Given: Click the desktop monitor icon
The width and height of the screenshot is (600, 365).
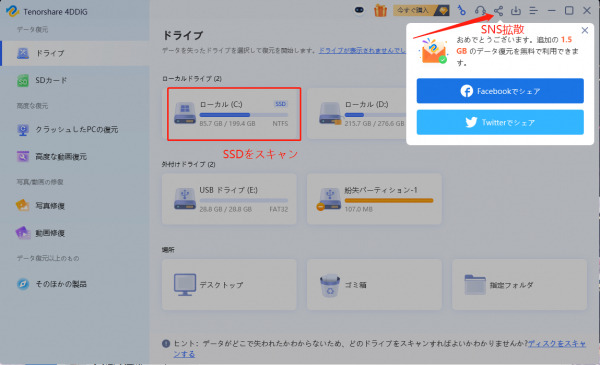Looking at the screenshot, I should coord(185,285).
